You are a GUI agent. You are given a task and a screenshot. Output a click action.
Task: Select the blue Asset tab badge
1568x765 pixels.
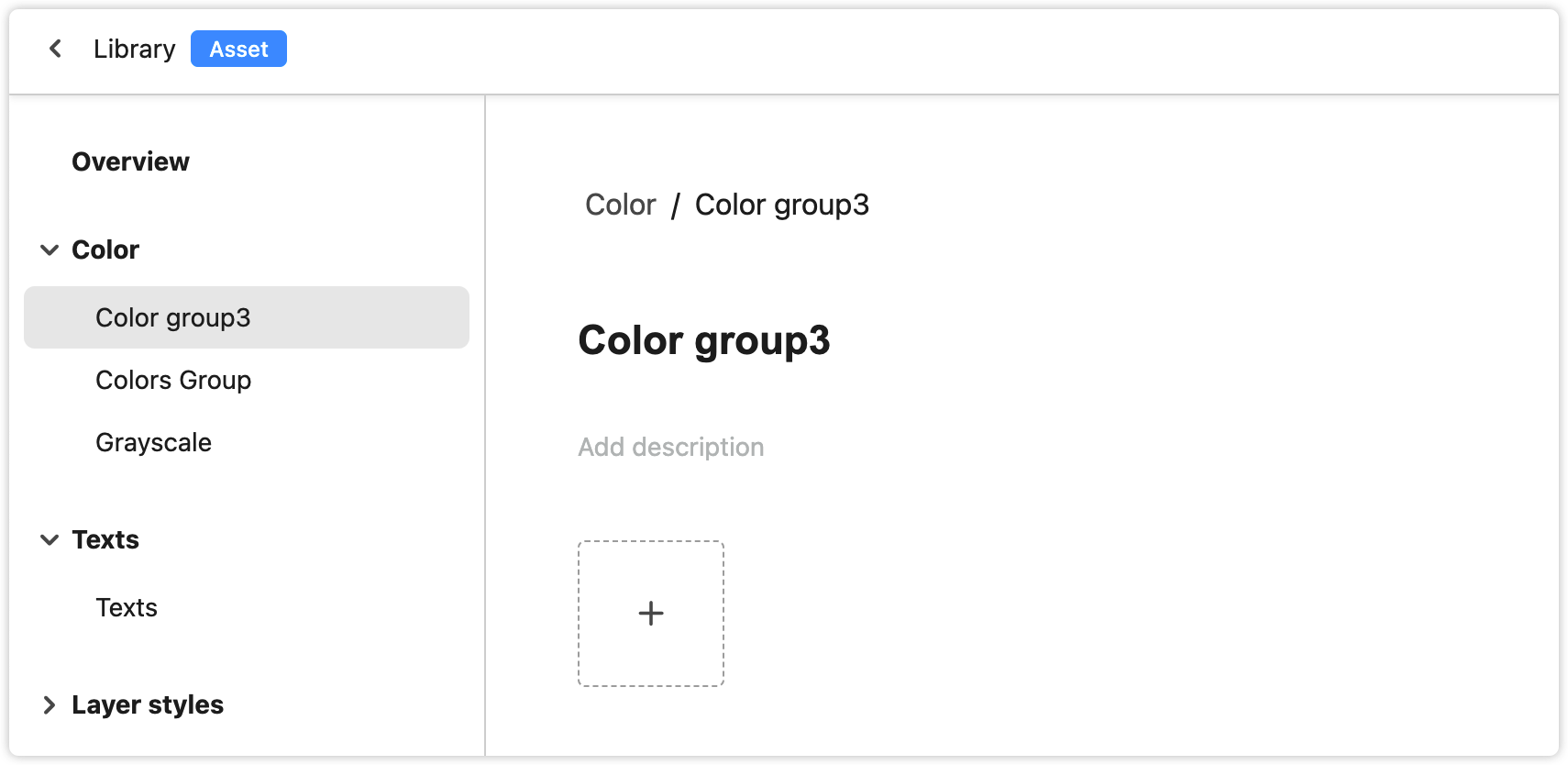(x=238, y=49)
